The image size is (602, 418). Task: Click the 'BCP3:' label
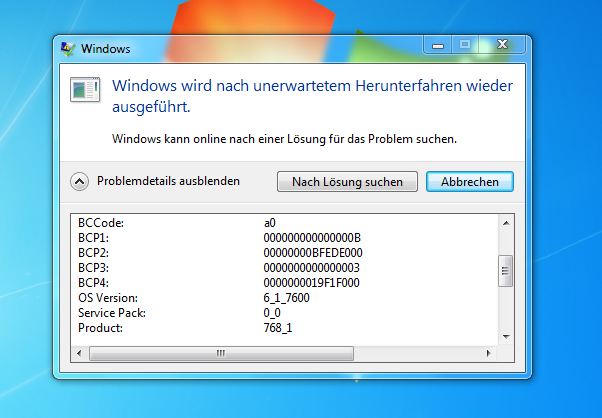tap(93, 268)
